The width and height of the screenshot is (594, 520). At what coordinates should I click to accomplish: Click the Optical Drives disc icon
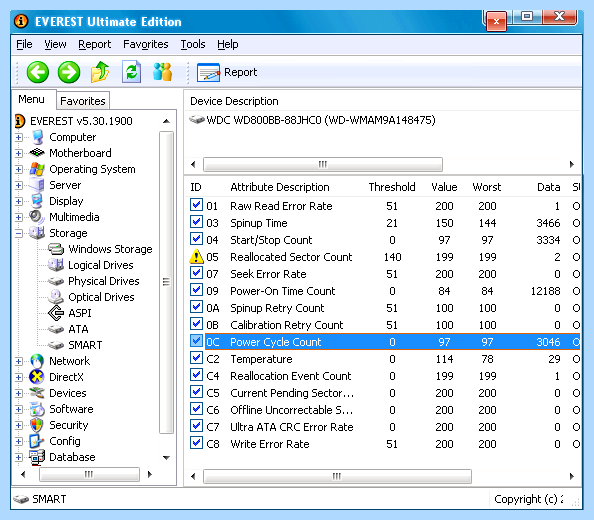[56, 297]
